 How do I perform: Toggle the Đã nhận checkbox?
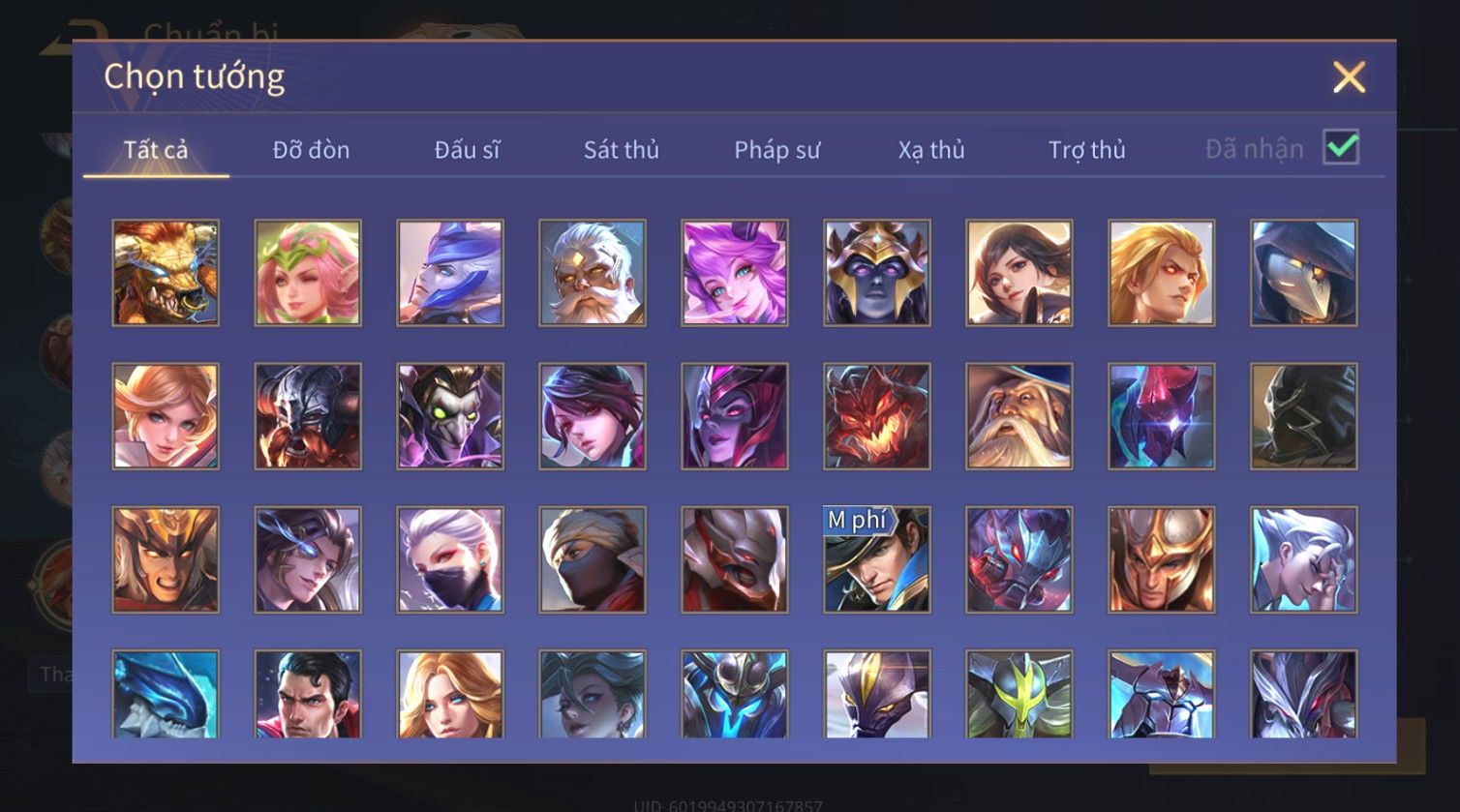pos(1341,148)
